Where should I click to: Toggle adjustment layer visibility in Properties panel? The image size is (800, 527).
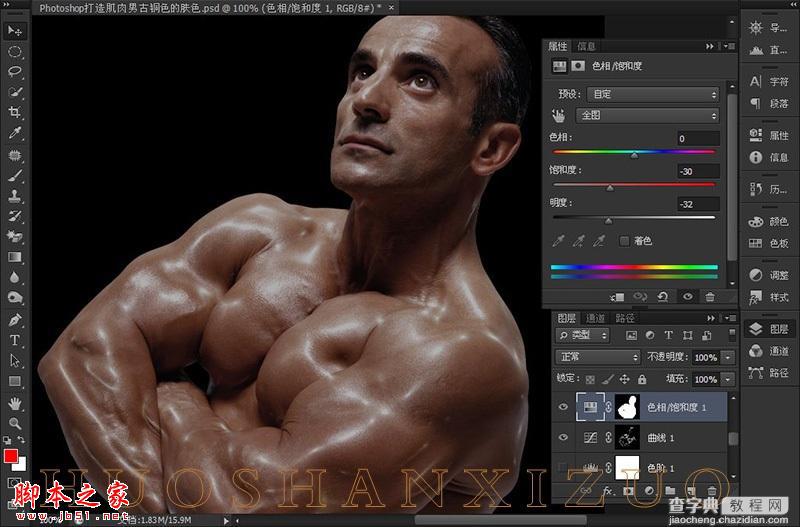click(x=687, y=296)
